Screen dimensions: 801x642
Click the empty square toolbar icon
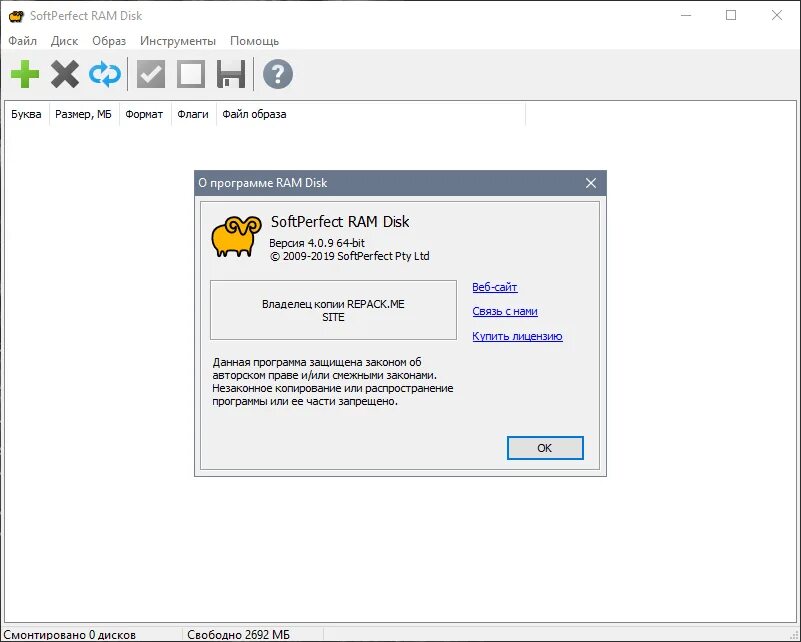(191, 74)
